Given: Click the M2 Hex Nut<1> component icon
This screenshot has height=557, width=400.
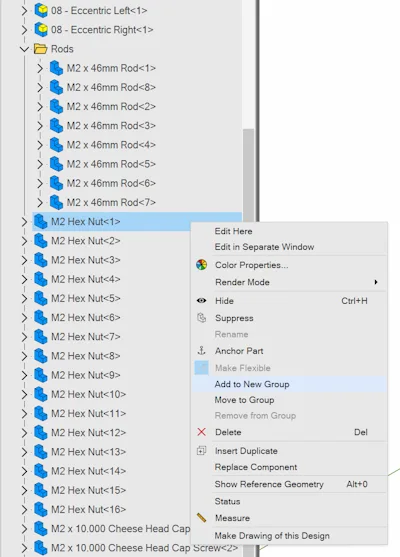Looking at the screenshot, I should 40,221.
